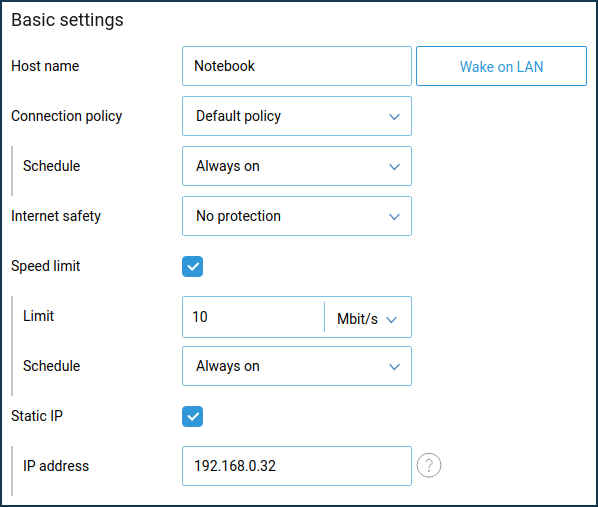Expand the Speed limit Schedule dropdown
This screenshot has height=507, width=598.
click(x=297, y=366)
